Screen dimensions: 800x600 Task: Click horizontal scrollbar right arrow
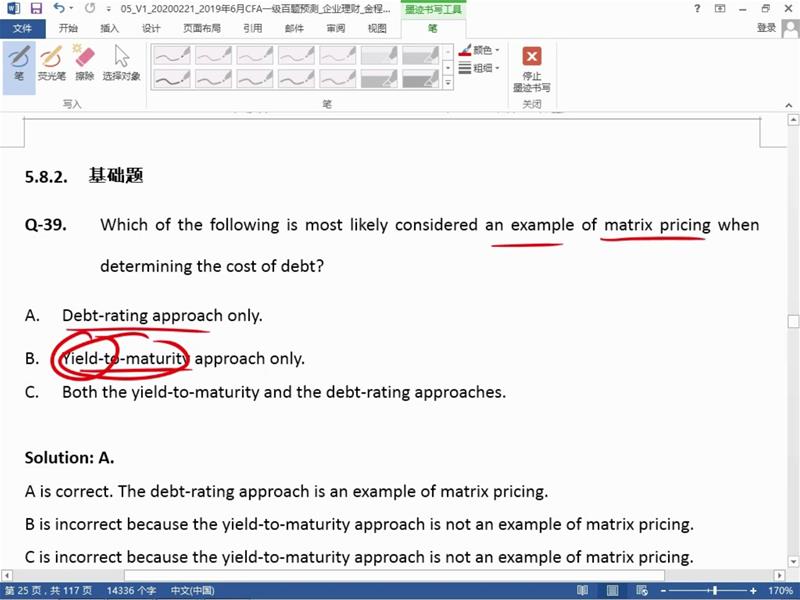coord(779,576)
